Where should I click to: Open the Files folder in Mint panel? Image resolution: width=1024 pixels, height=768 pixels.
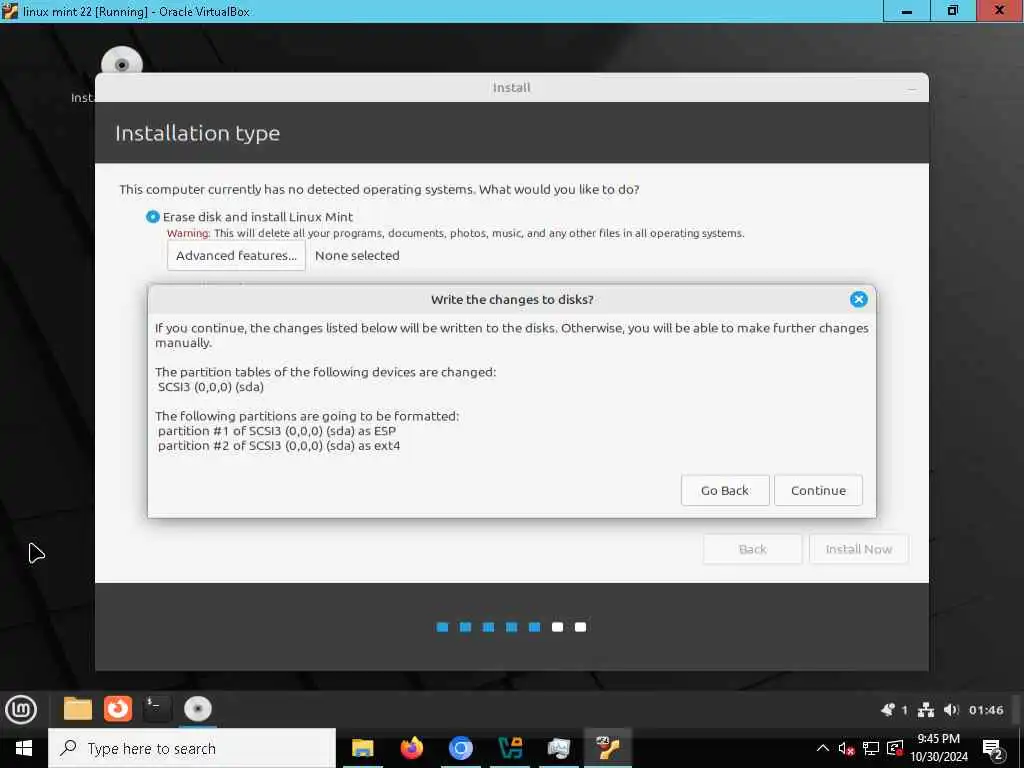point(78,709)
